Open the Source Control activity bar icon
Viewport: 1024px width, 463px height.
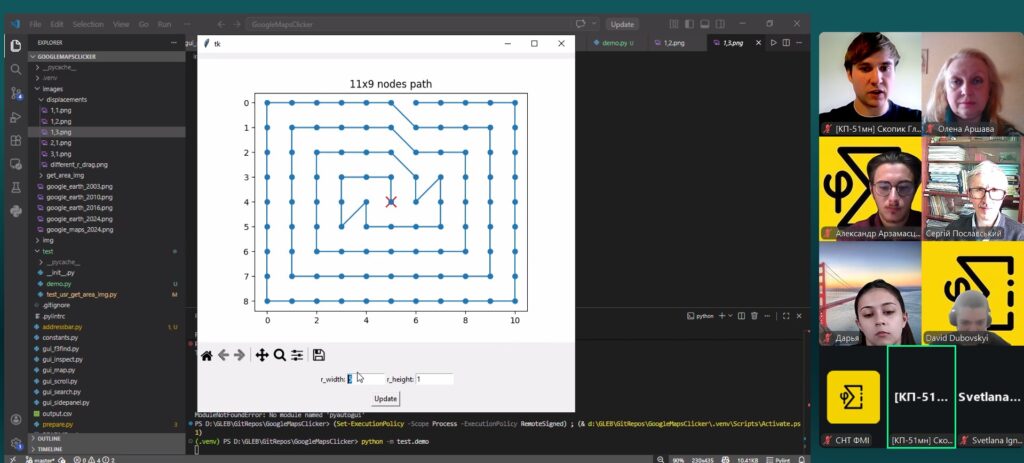(16, 93)
